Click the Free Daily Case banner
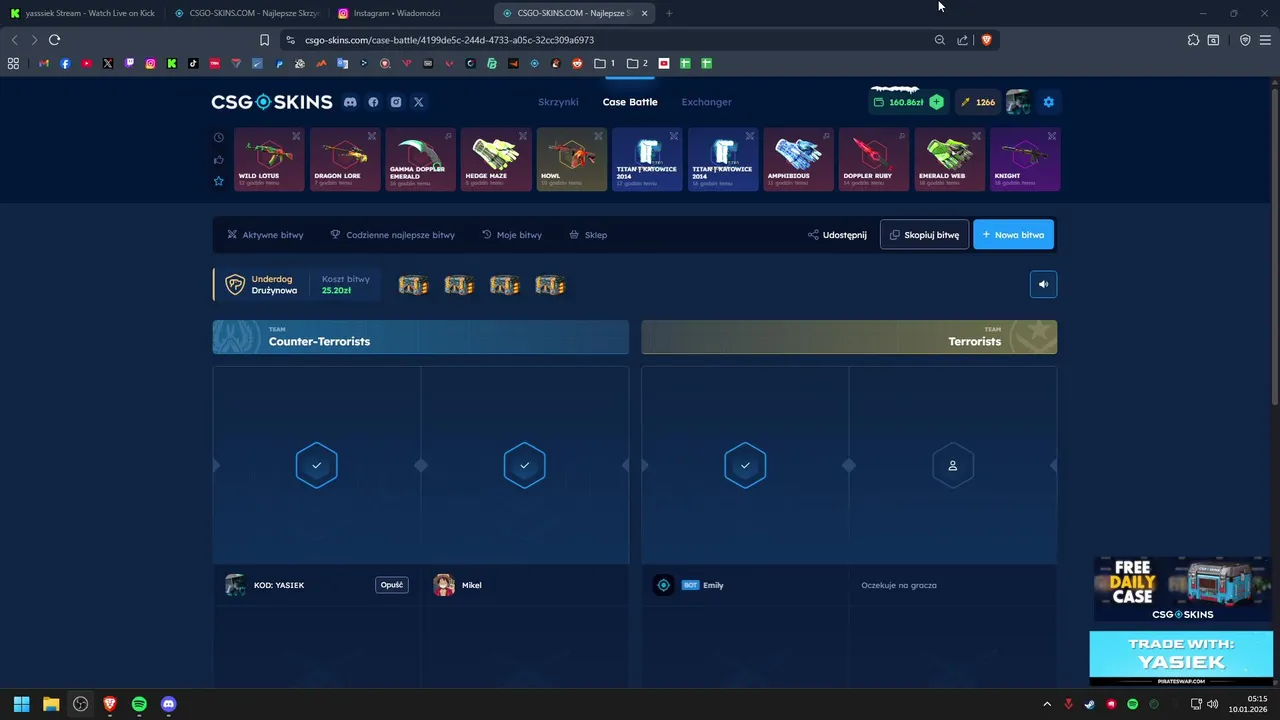This screenshot has width=1280, height=720. (1182, 590)
